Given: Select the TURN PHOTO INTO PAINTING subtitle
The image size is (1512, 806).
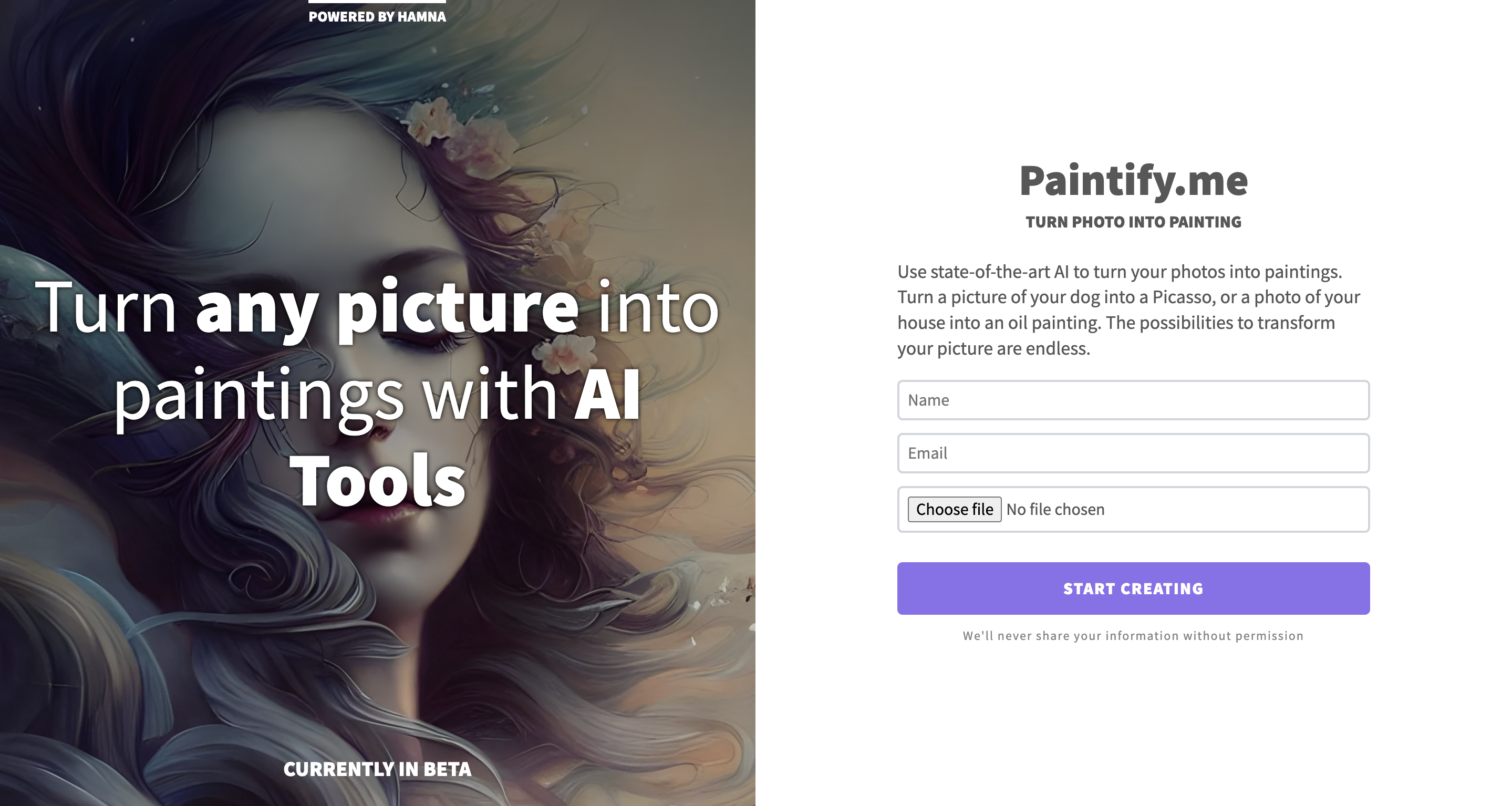Looking at the screenshot, I should pos(1133,222).
